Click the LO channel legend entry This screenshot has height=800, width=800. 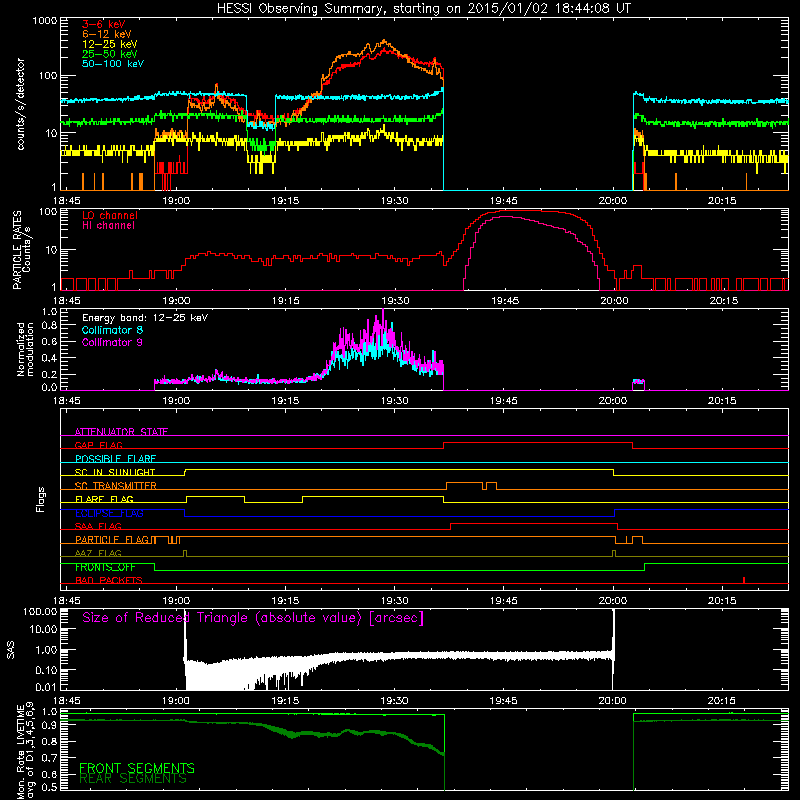pos(110,215)
